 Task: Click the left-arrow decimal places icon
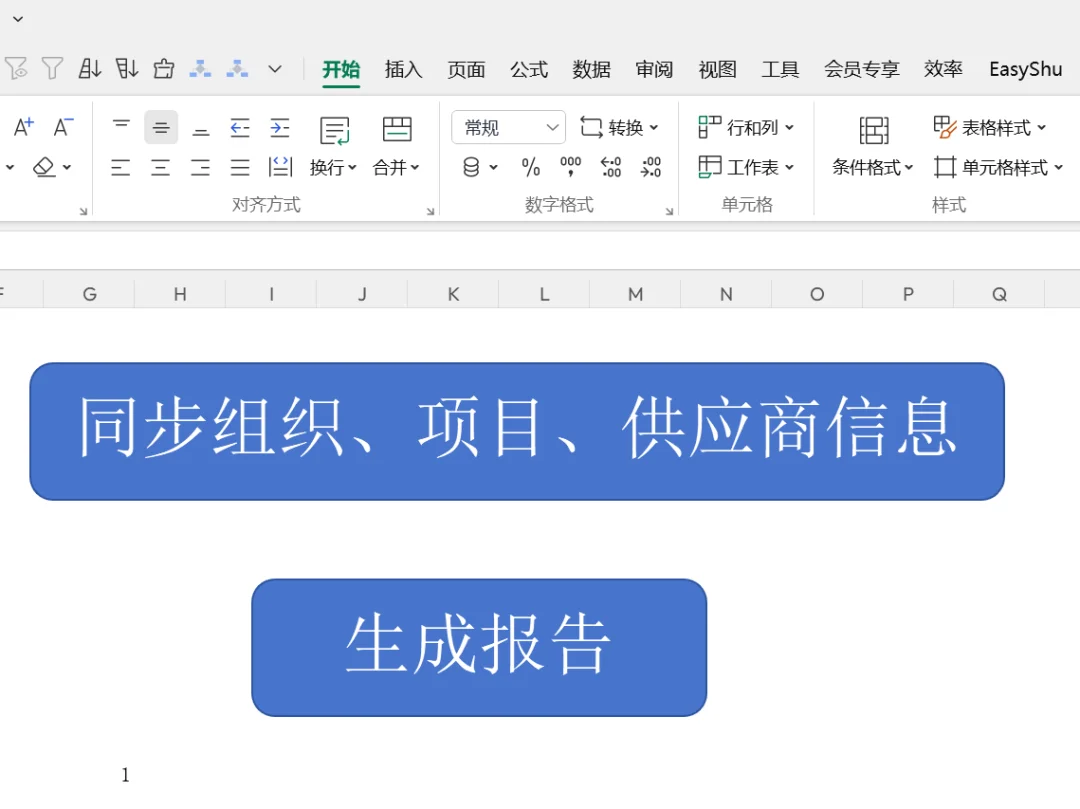(610, 167)
